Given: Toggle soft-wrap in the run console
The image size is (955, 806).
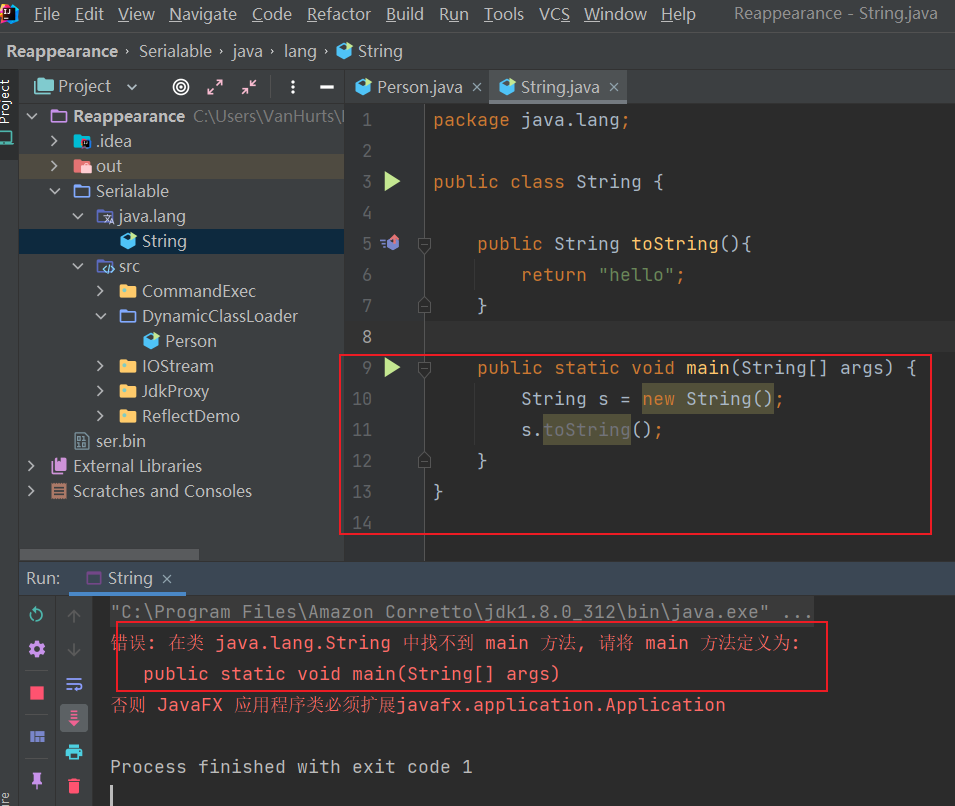Looking at the screenshot, I should coord(73,684).
